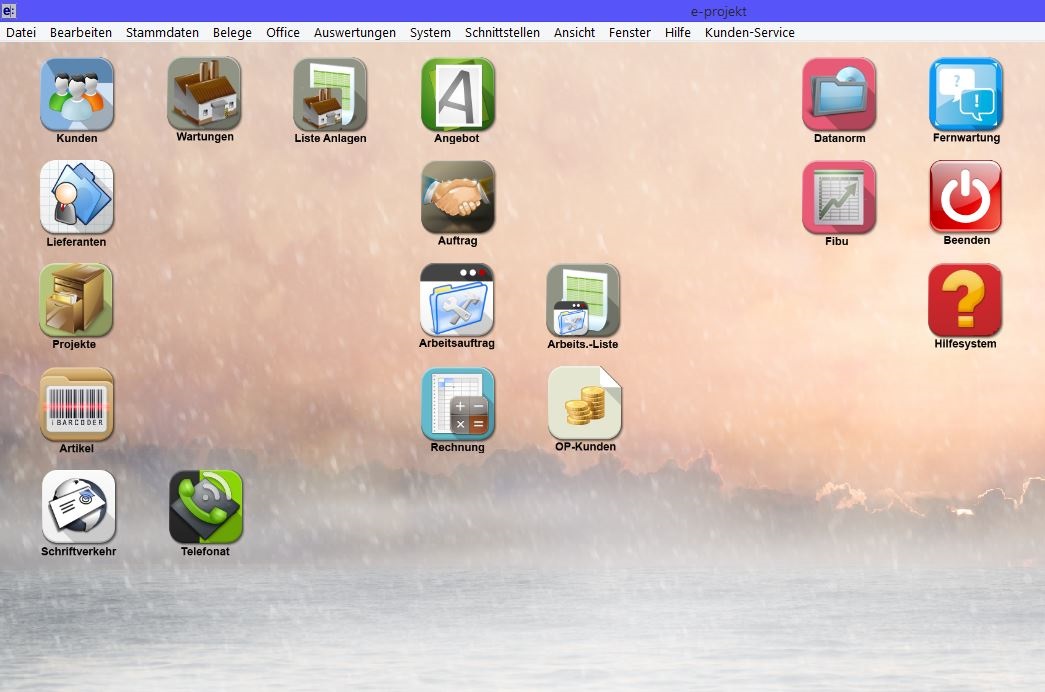Open the Projekte file drawer icon
Image resolution: width=1045 pixels, height=692 pixels.
[76, 300]
